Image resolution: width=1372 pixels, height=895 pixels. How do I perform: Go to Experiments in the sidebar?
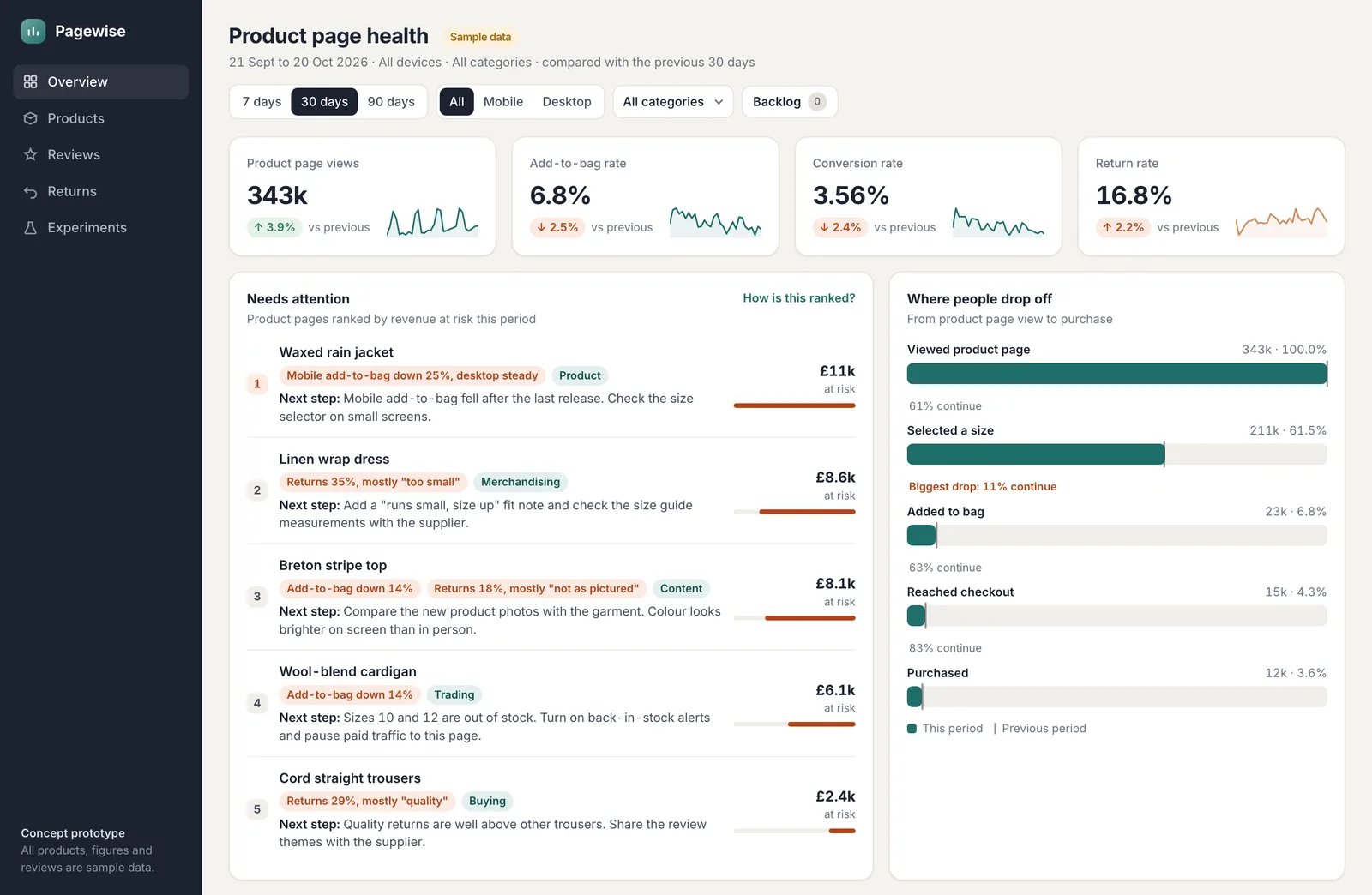101,228
